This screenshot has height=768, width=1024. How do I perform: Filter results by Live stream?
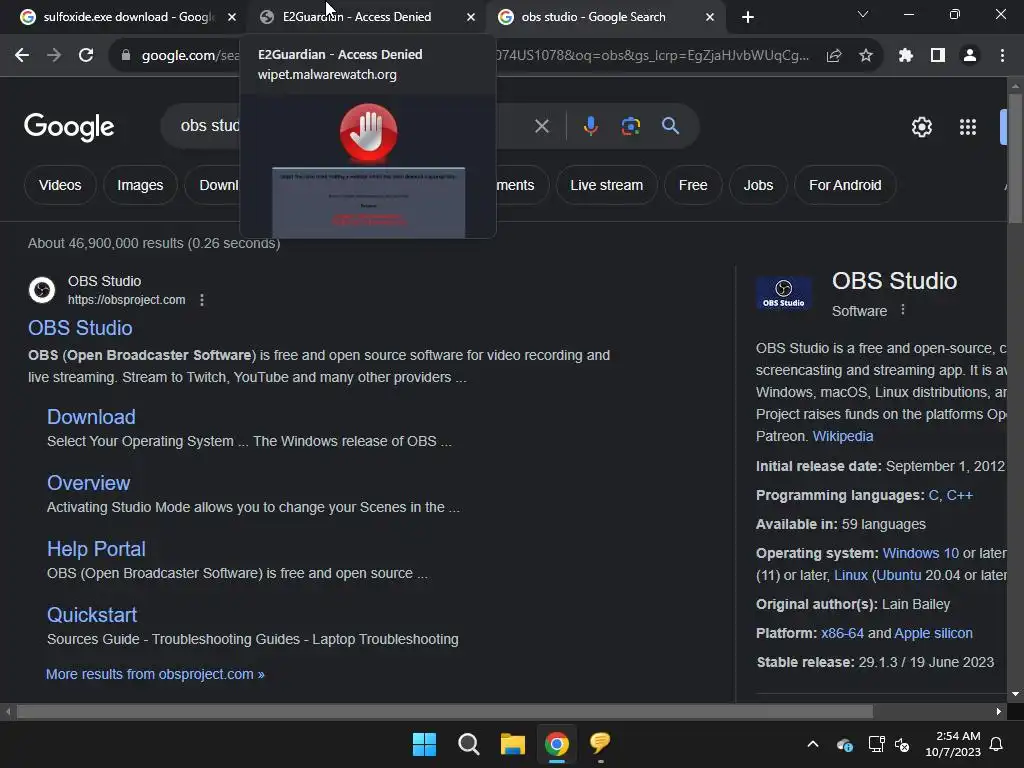(x=607, y=185)
